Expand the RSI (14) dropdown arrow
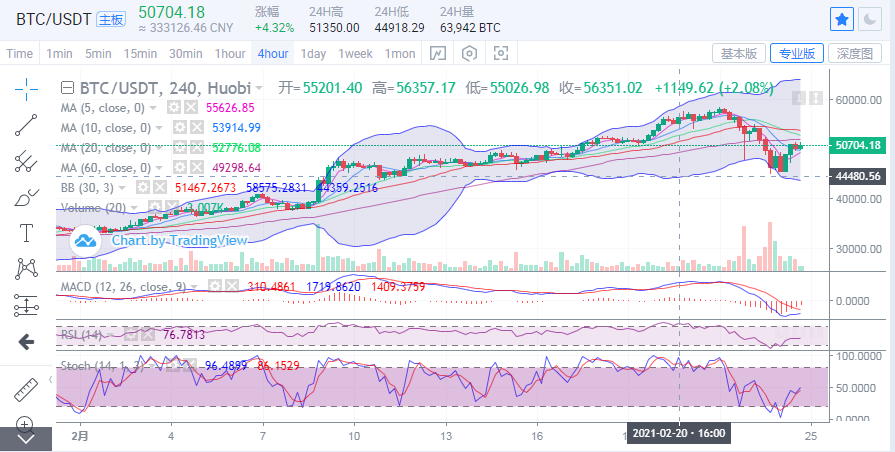The width and height of the screenshot is (895, 452). pos(110,334)
